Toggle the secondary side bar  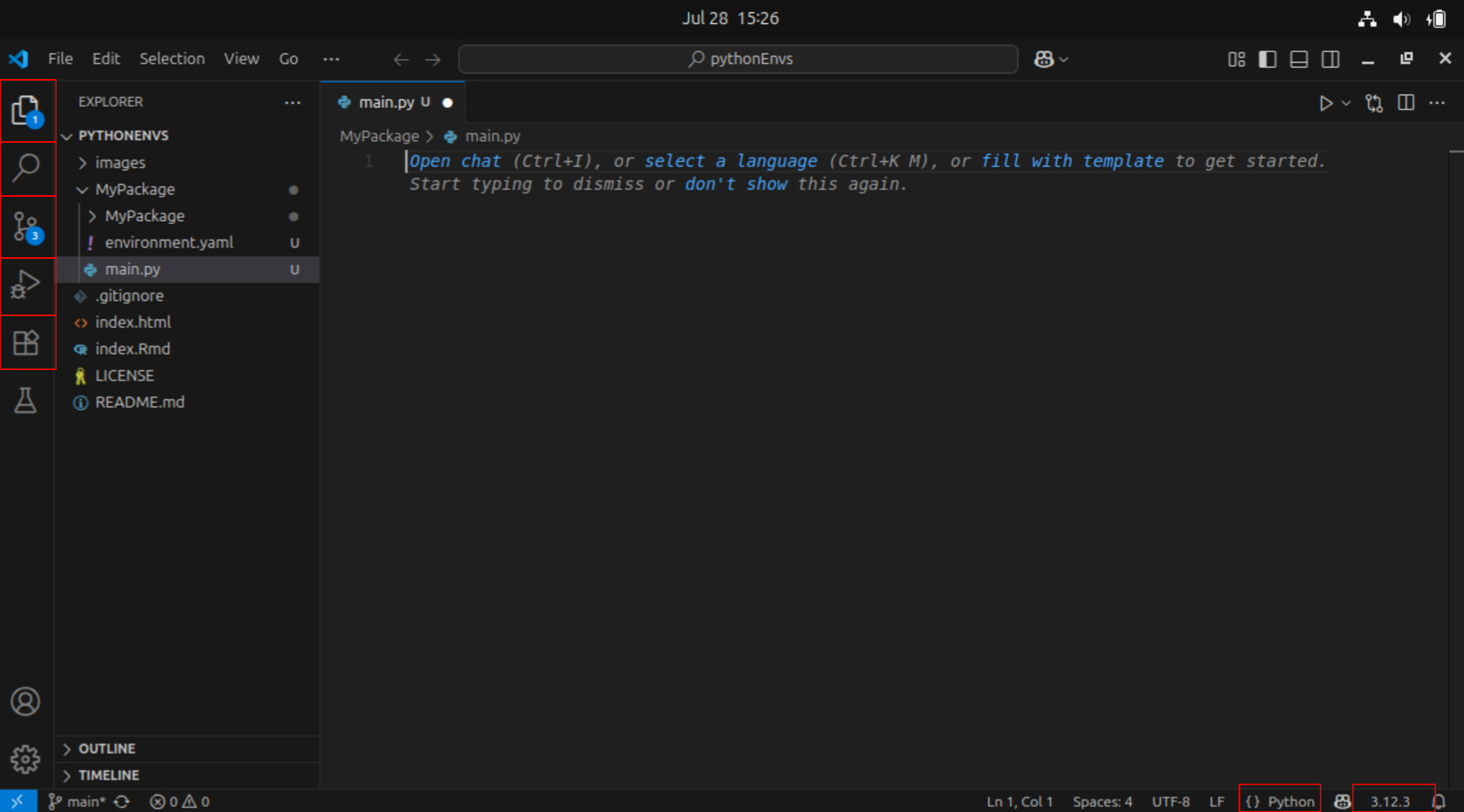pyautogui.click(x=1331, y=59)
